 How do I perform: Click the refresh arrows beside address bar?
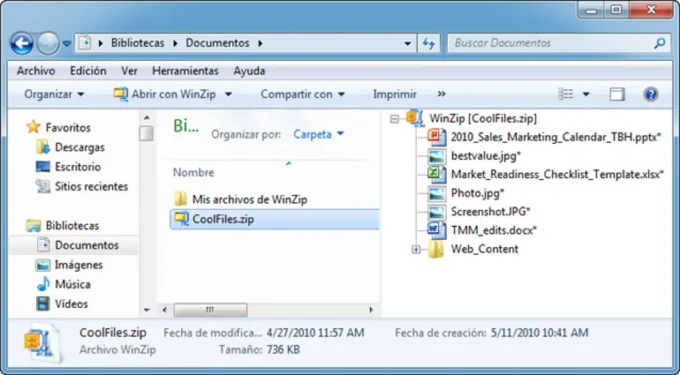click(428, 43)
